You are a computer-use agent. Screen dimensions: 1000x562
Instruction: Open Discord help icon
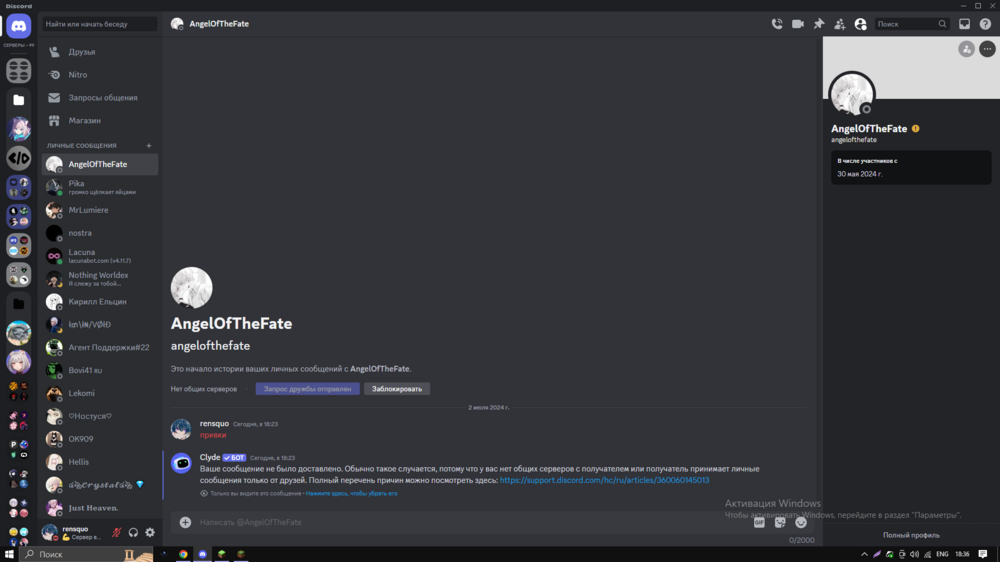tap(985, 24)
